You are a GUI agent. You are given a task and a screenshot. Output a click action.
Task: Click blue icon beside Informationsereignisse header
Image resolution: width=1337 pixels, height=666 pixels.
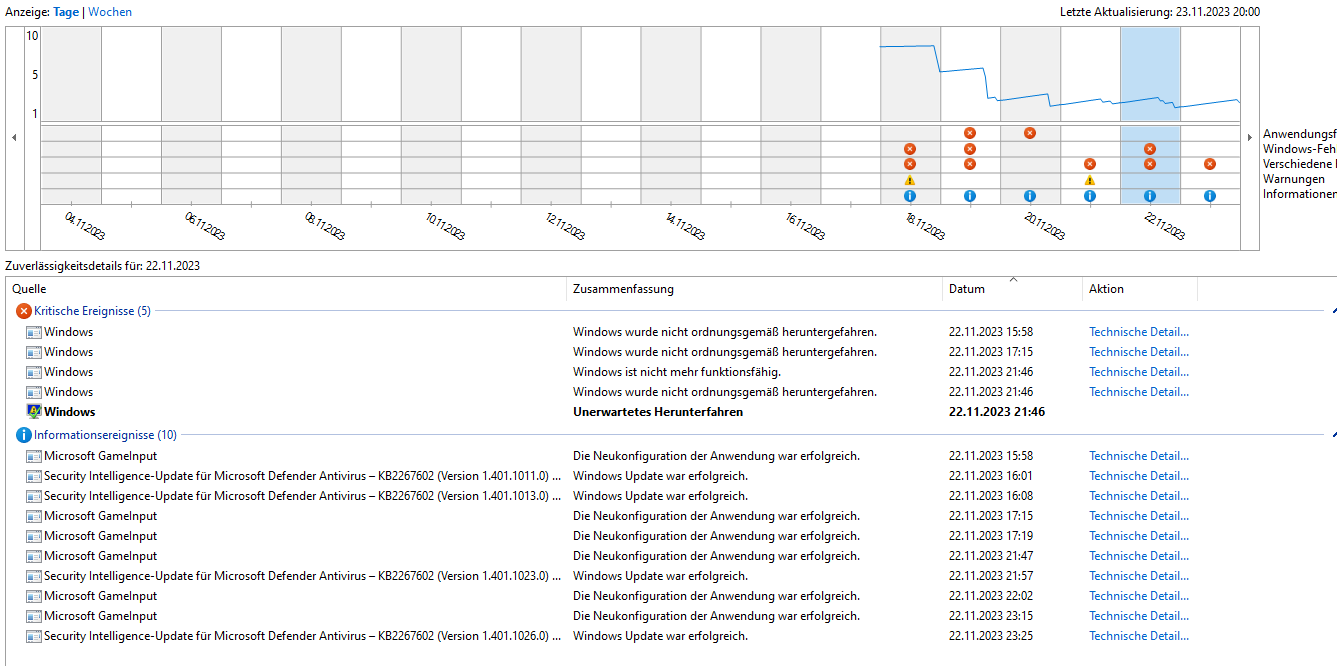pos(24,435)
